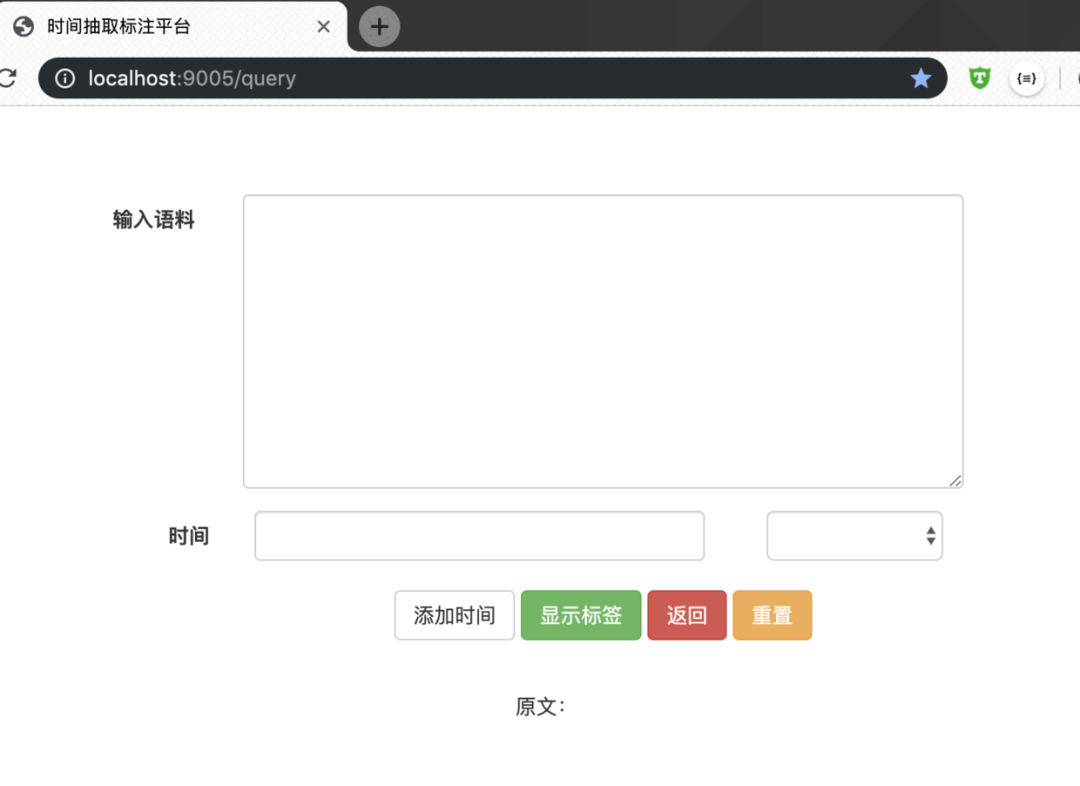The width and height of the screenshot is (1080, 786).
Task: Open the JSON braces extension icon
Action: [x=1026, y=79]
